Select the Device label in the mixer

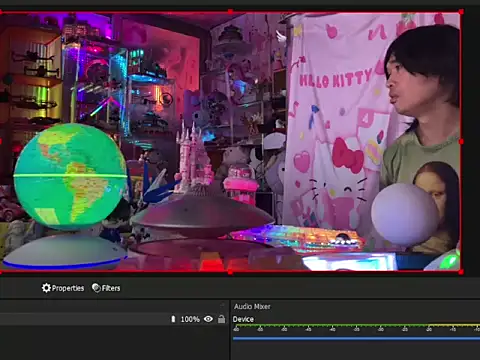click(243, 319)
